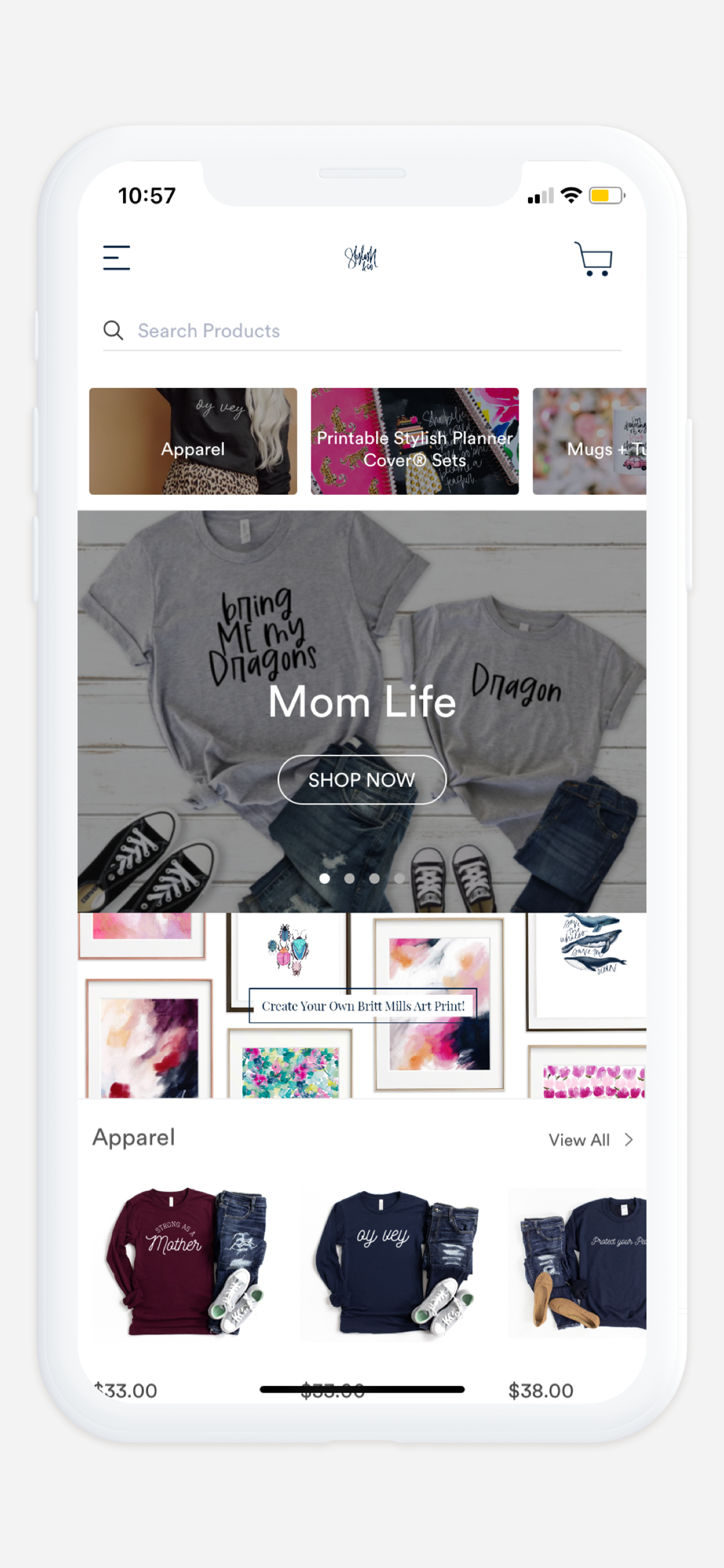This screenshot has width=724, height=1568.
Task: Tap the SHOP NOW button
Action: (x=362, y=779)
